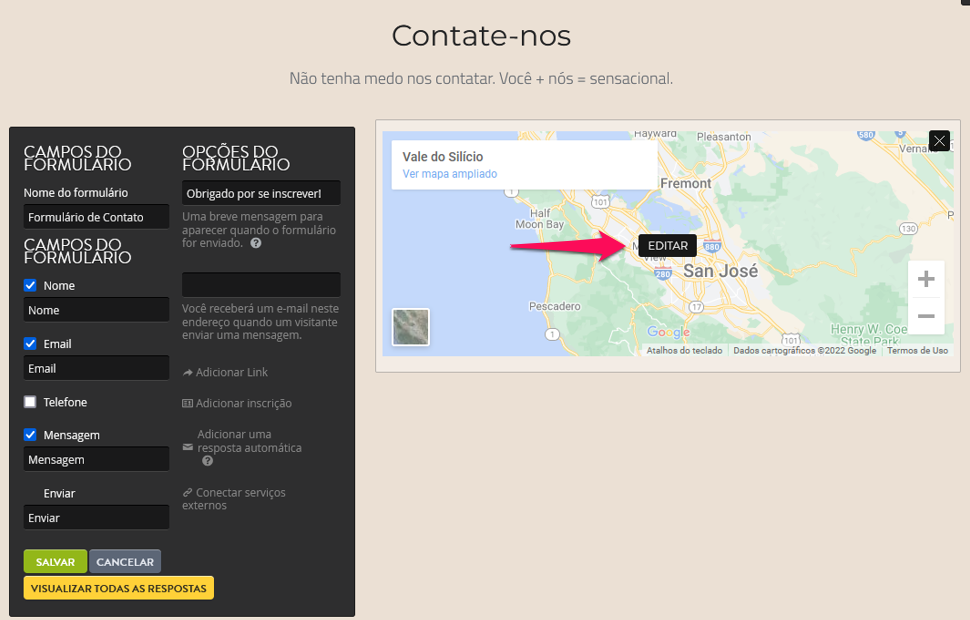Viewport: 970px width, 620px height.
Task: Zoom in on the map
Action: (x=925, y=279)
